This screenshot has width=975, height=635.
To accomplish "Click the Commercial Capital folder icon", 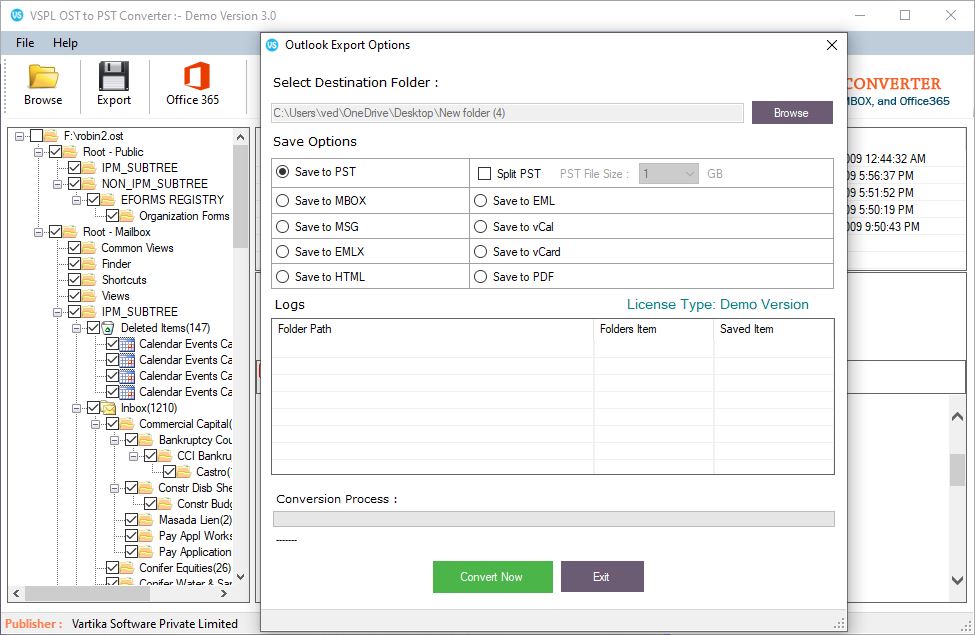I will tap(127, 424).
